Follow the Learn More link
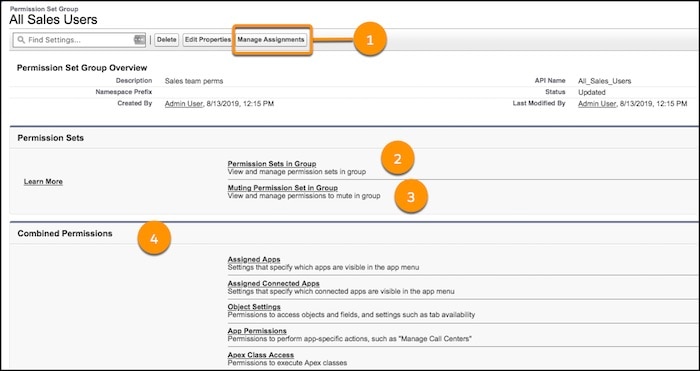 pyautogui.click(x=43, y=182)
